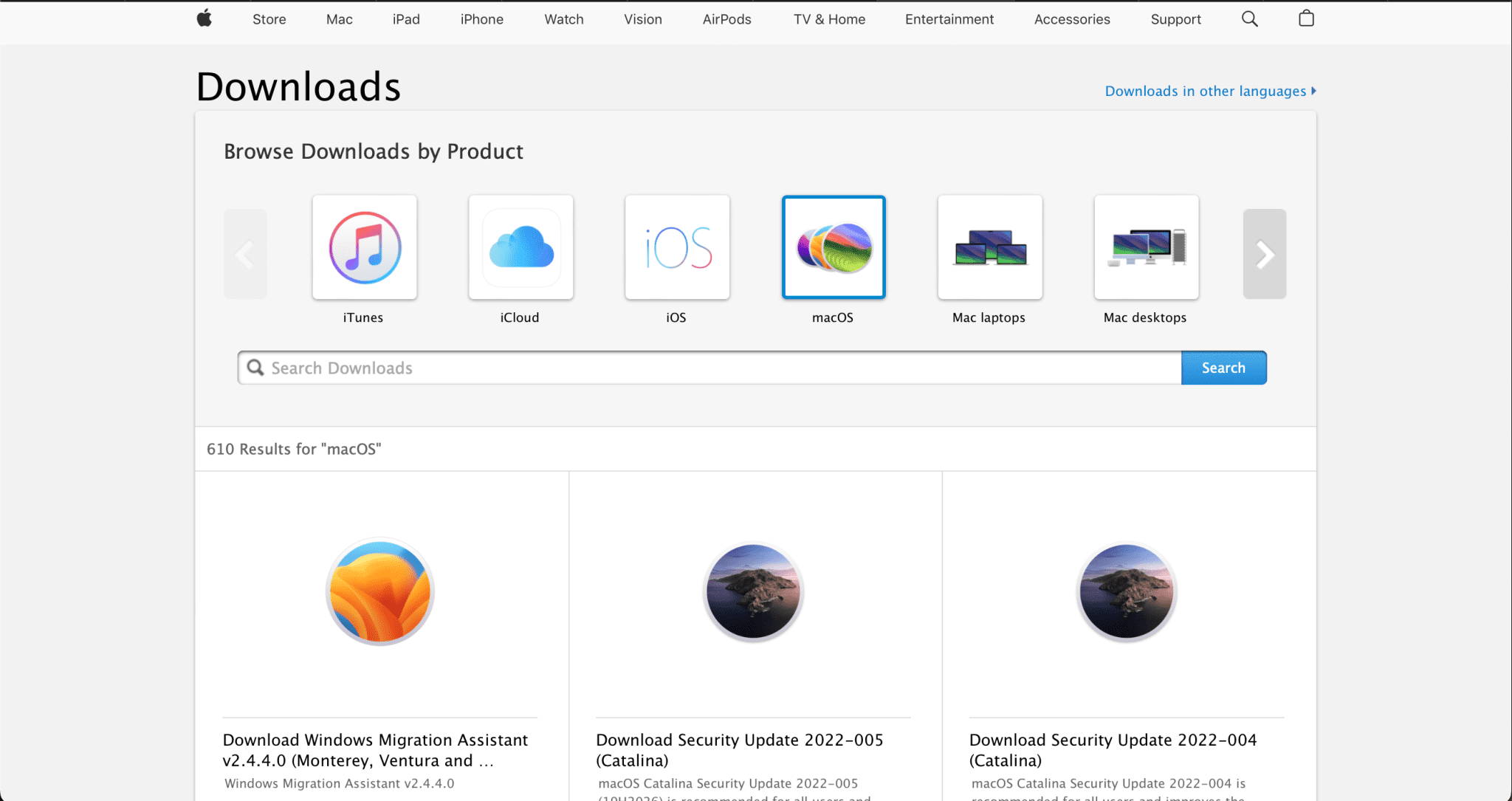Click the left carousel arrow
This screenshot has width=1512, height=801.
coord(245,254)
